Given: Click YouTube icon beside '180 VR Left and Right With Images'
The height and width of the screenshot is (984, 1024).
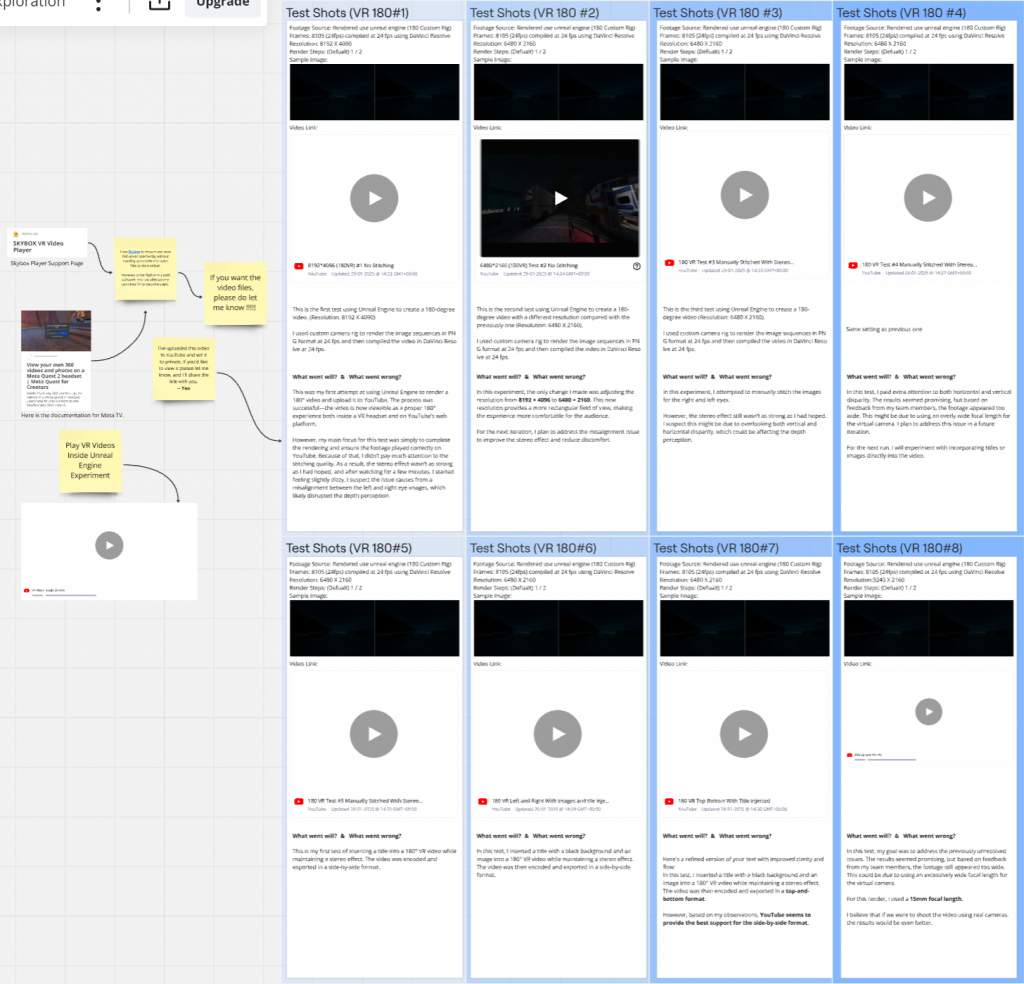Looking at the screenshot, I should click(x=483, y=801).
